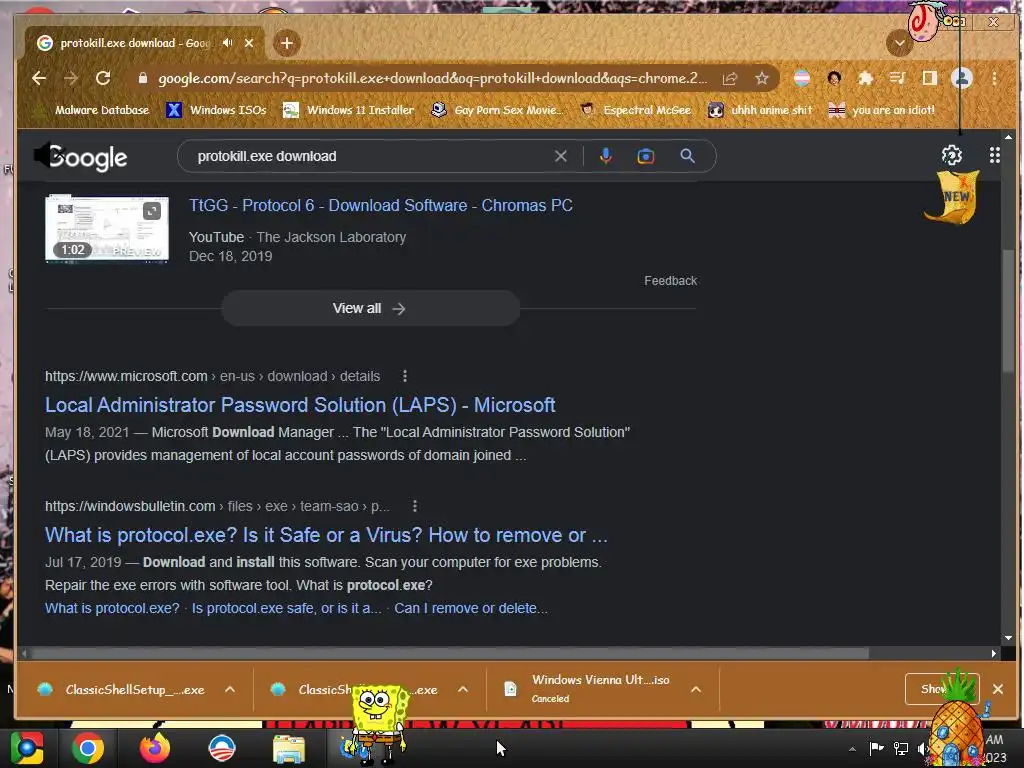Image resolution: width=1024 pixels, height=768 pixels.
Task: Open the TtGG Protocol 6 video link
Action: click(x=380, y=205)
